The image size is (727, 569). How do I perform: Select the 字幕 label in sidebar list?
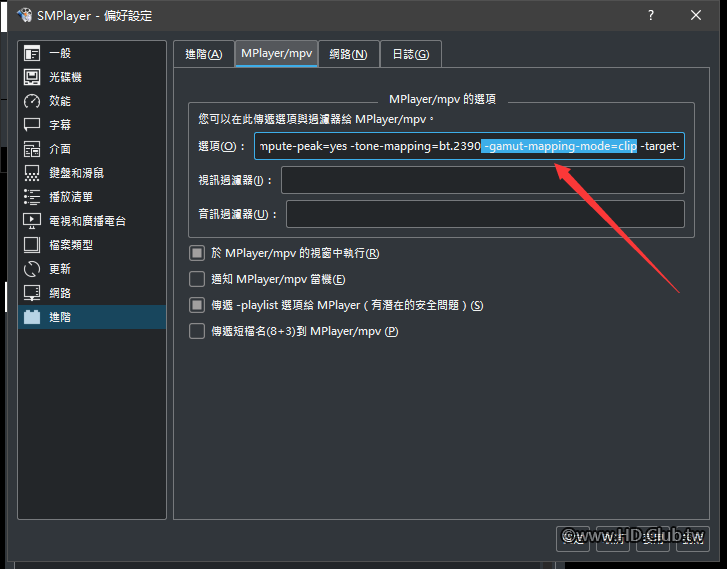tap(60, 125)
